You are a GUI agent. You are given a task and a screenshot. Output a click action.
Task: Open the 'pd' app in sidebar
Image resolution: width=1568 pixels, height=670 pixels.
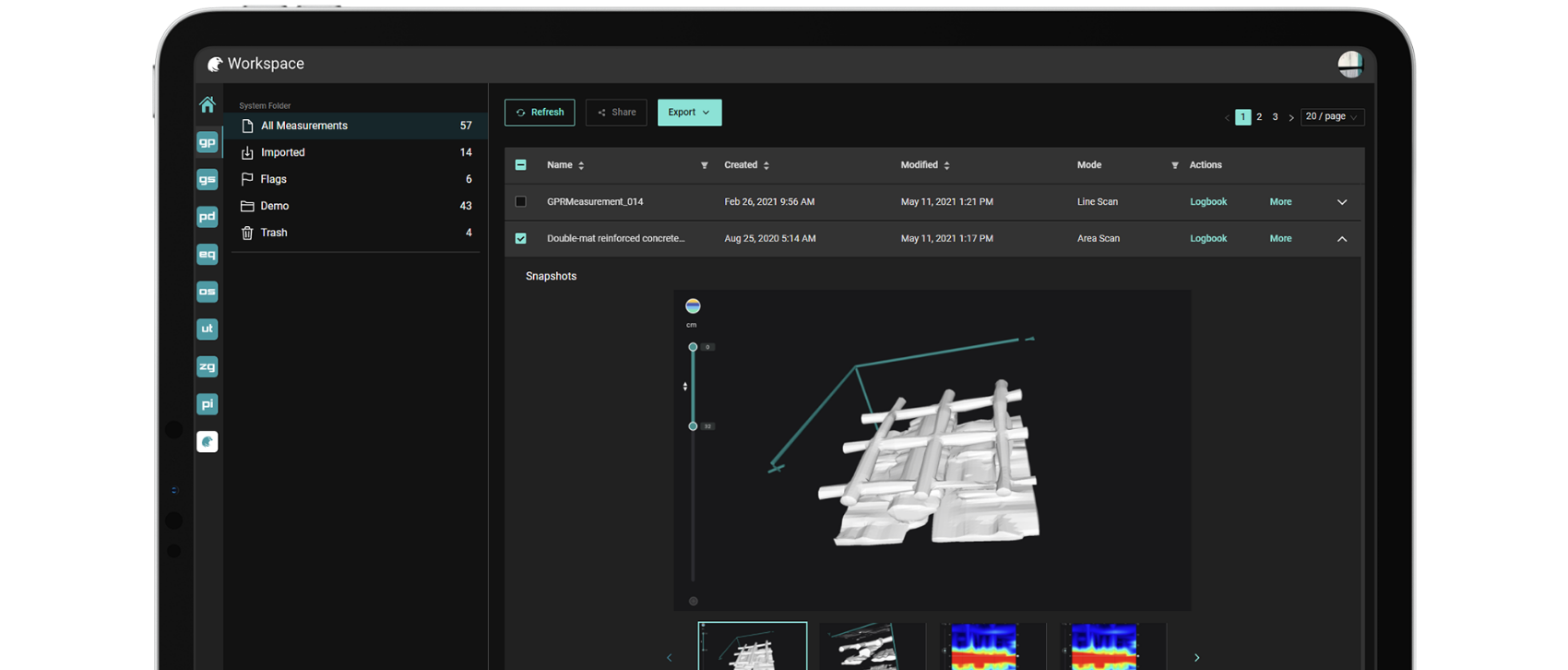(x=208, y=217)
